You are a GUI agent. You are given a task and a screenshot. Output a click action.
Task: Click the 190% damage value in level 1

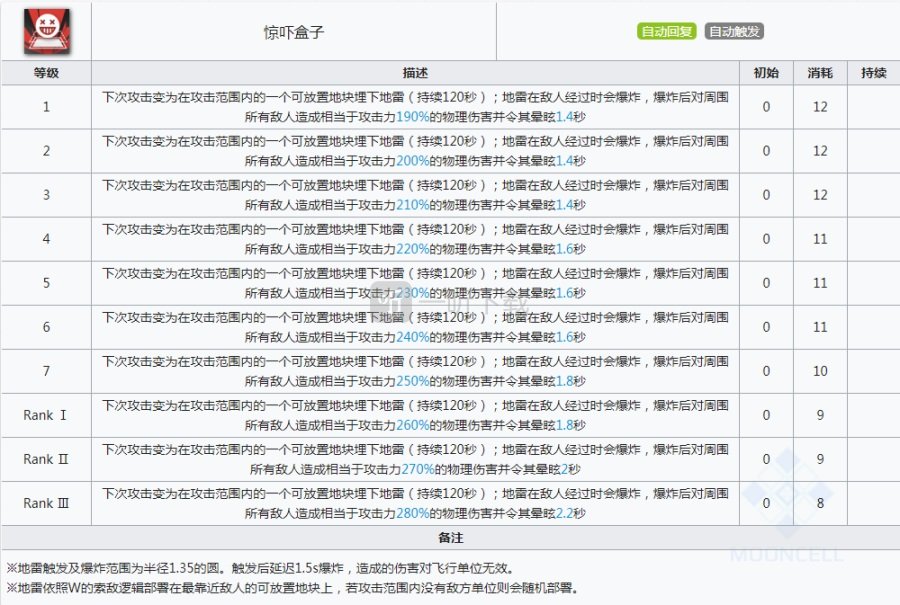point(413,117)
